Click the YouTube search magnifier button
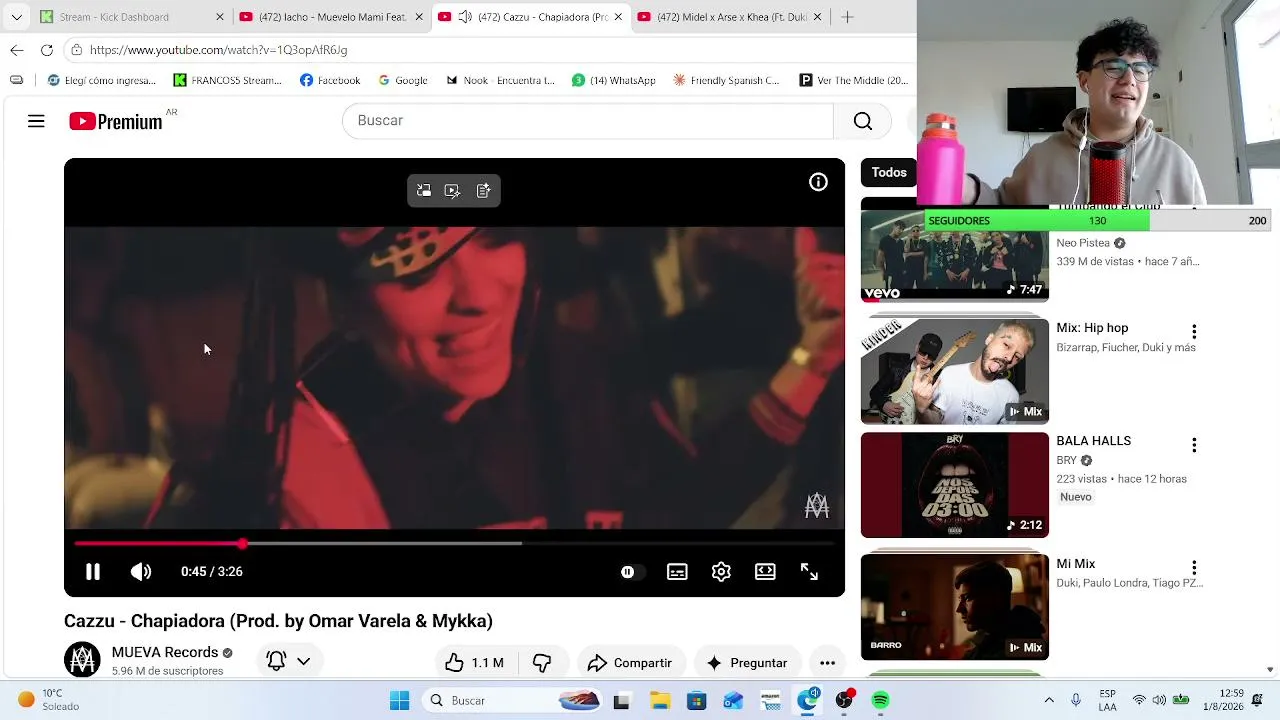 (x=863, y=121)
